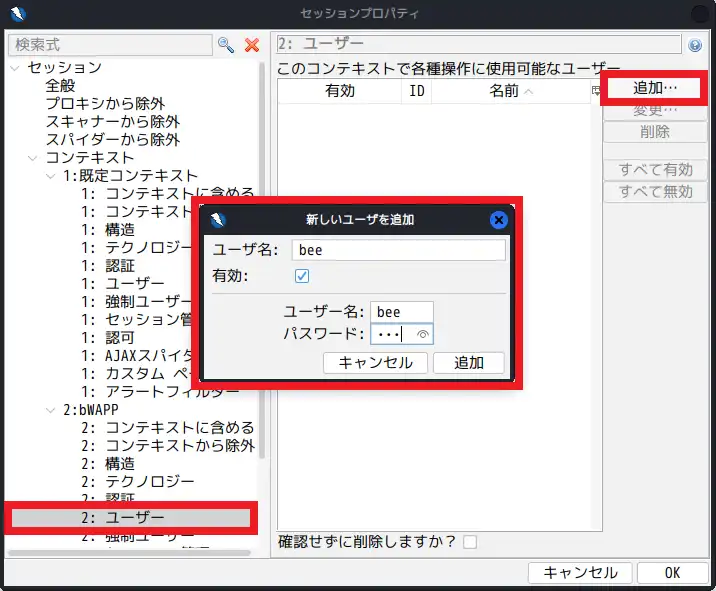The width and height of the screenshot is (716, 591).
Task: Click the table column chooser icon
Action: 596,90
